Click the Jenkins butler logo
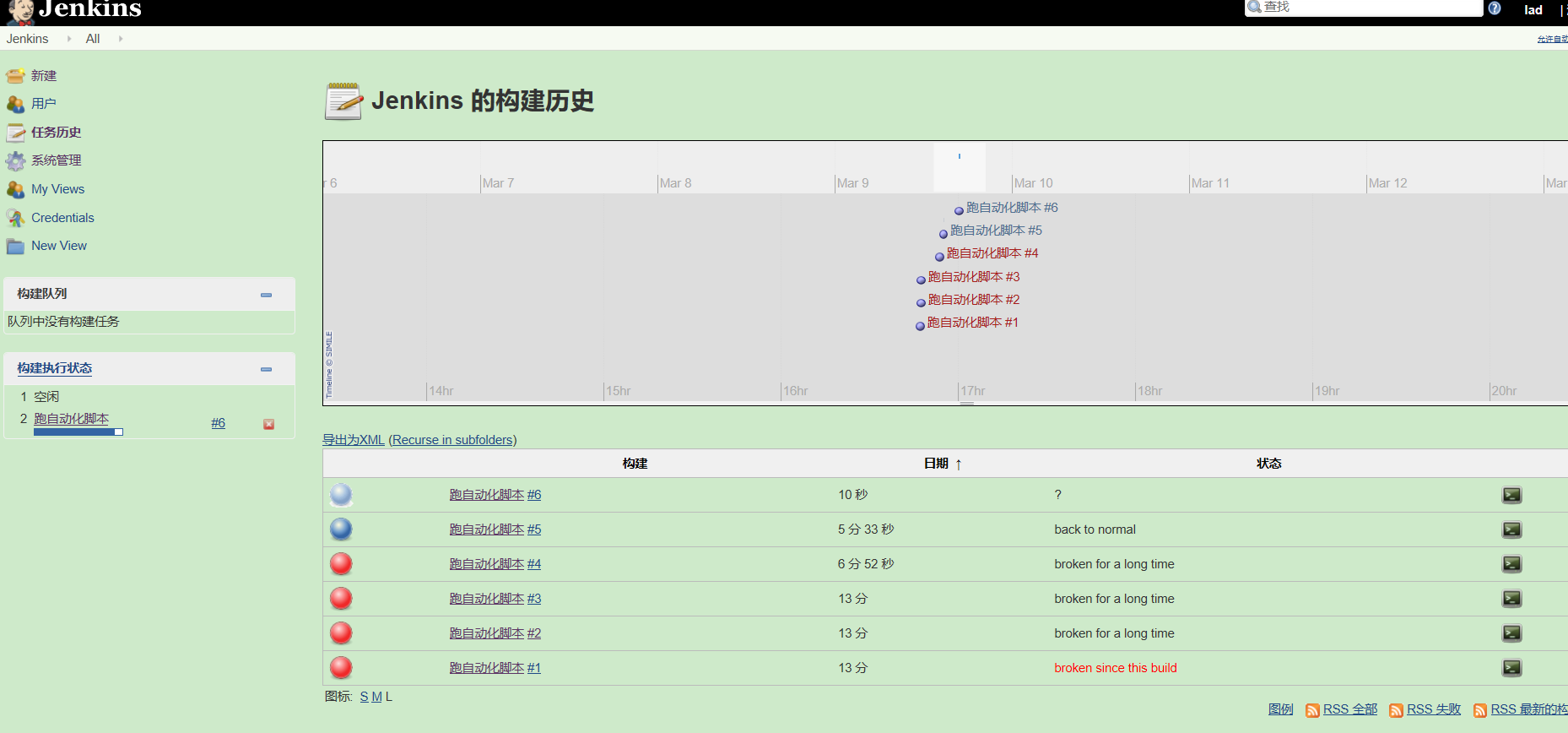This screenshot has height=733, width=1568. 21,12
